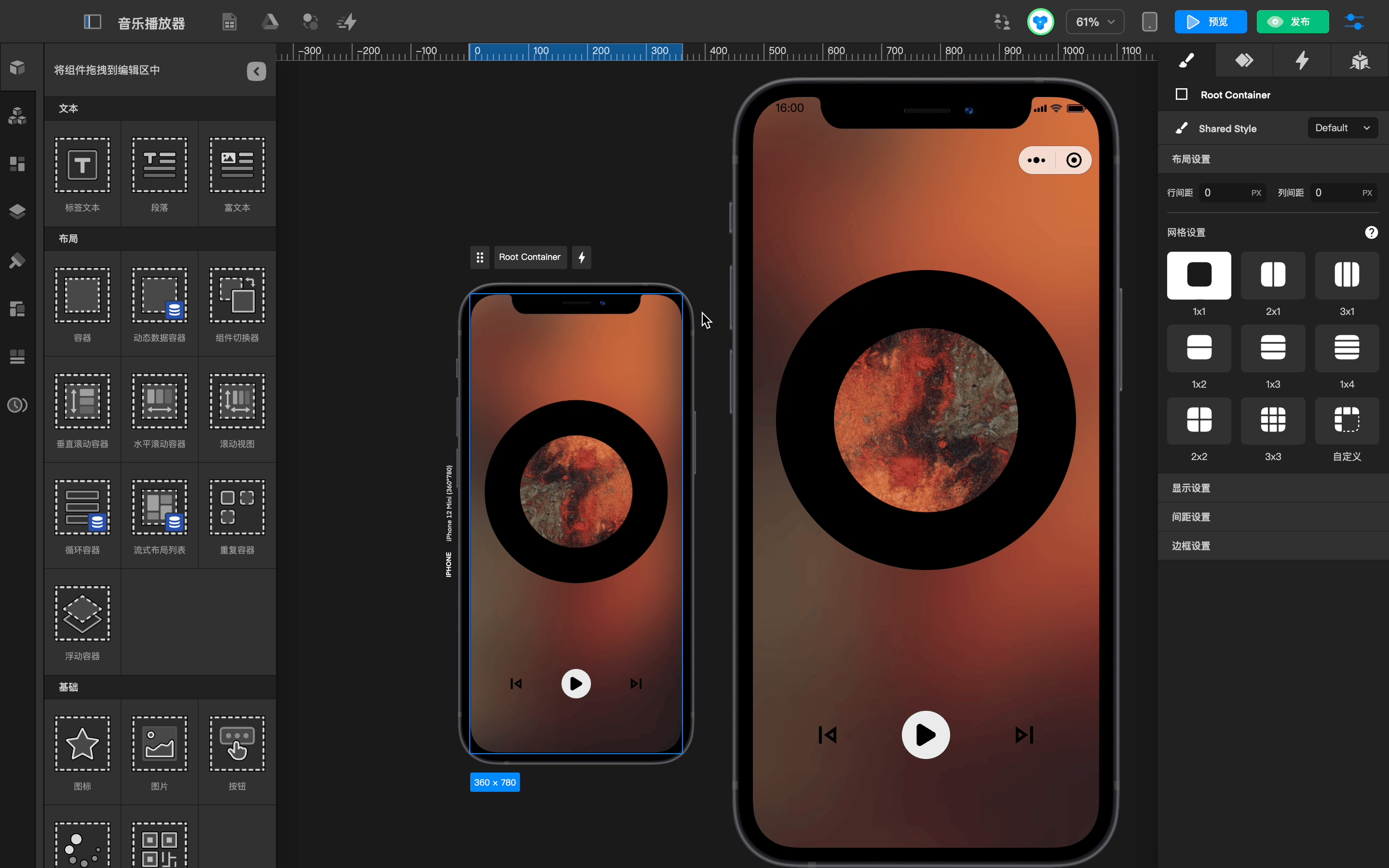This screenshot has width=1389, height=868.
Task: Check the Root Container checkbox
Action: 1181,95
